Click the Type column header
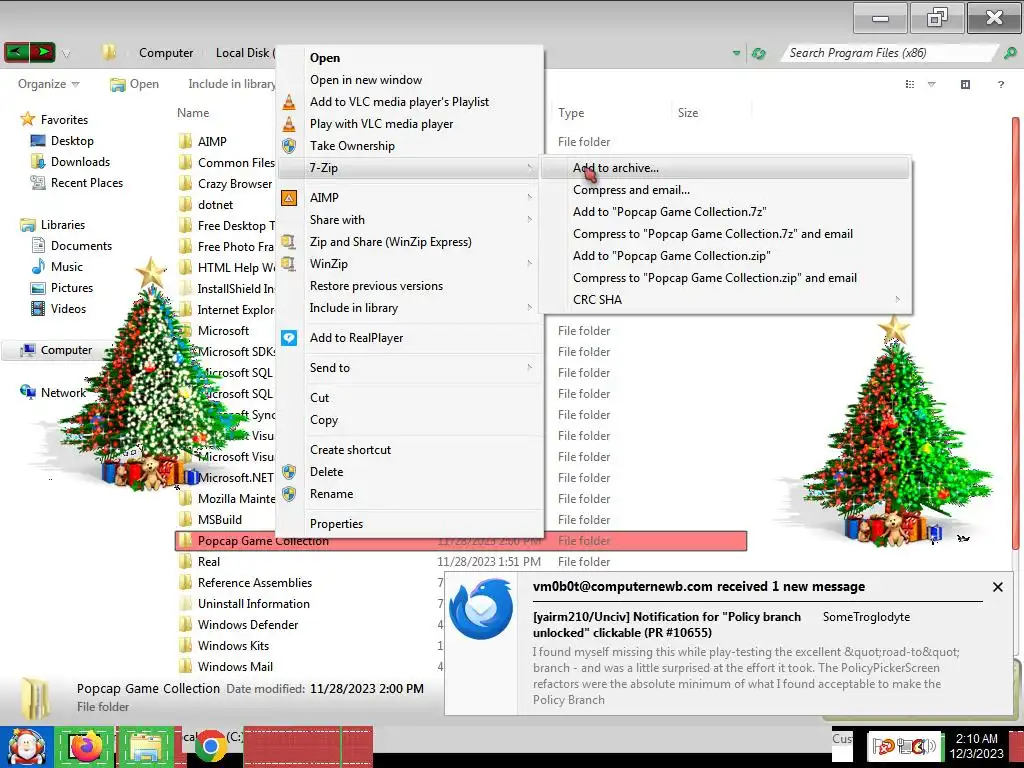 pos(571,113)
